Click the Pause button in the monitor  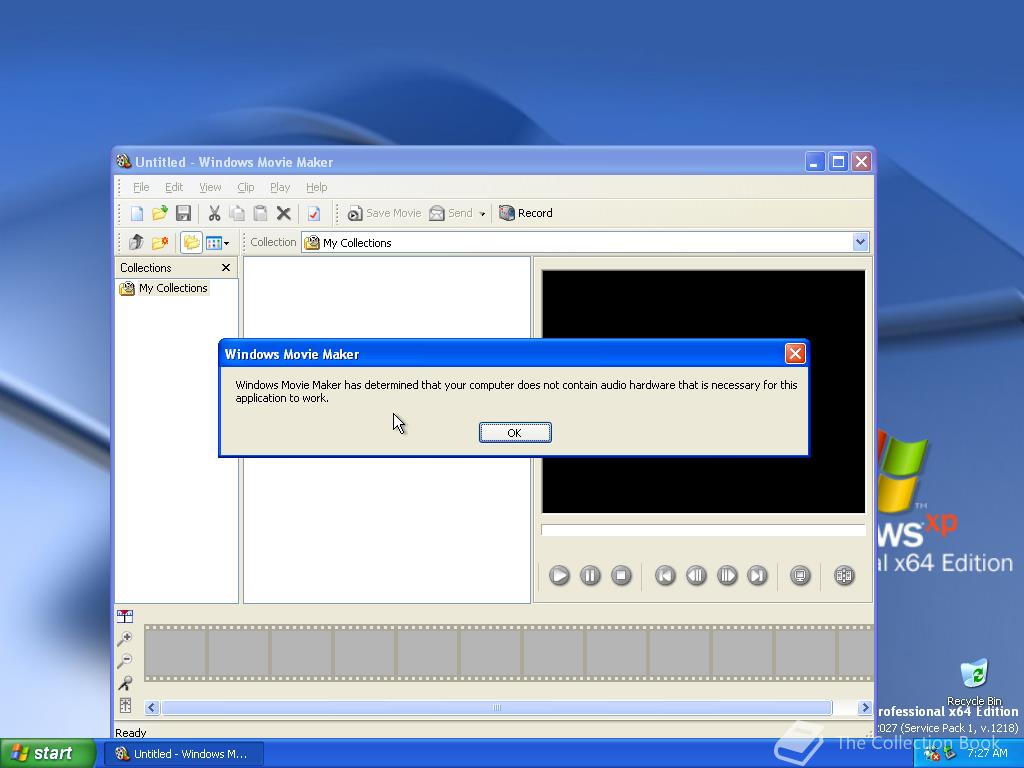pos(590,575)
